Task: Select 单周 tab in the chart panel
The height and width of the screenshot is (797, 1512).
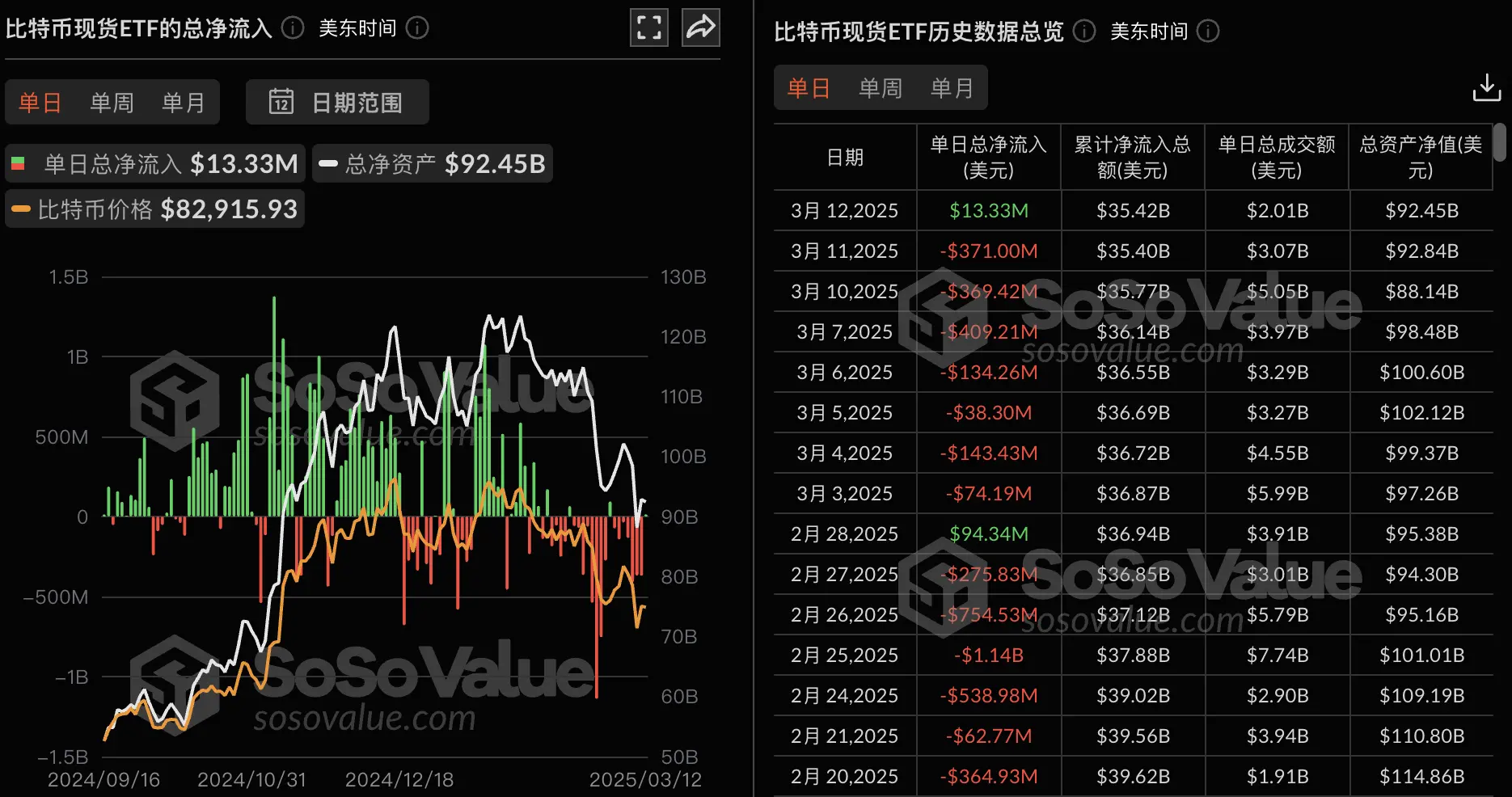Action: (x=112, y=103)
